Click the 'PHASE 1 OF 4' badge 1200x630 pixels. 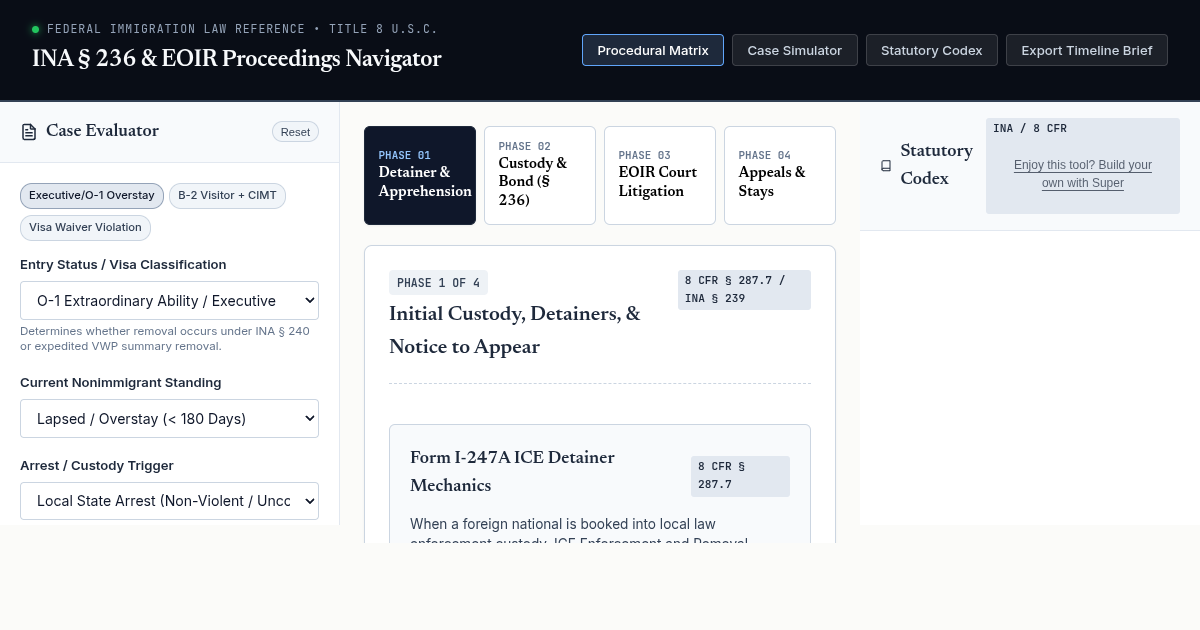[438, 283]
